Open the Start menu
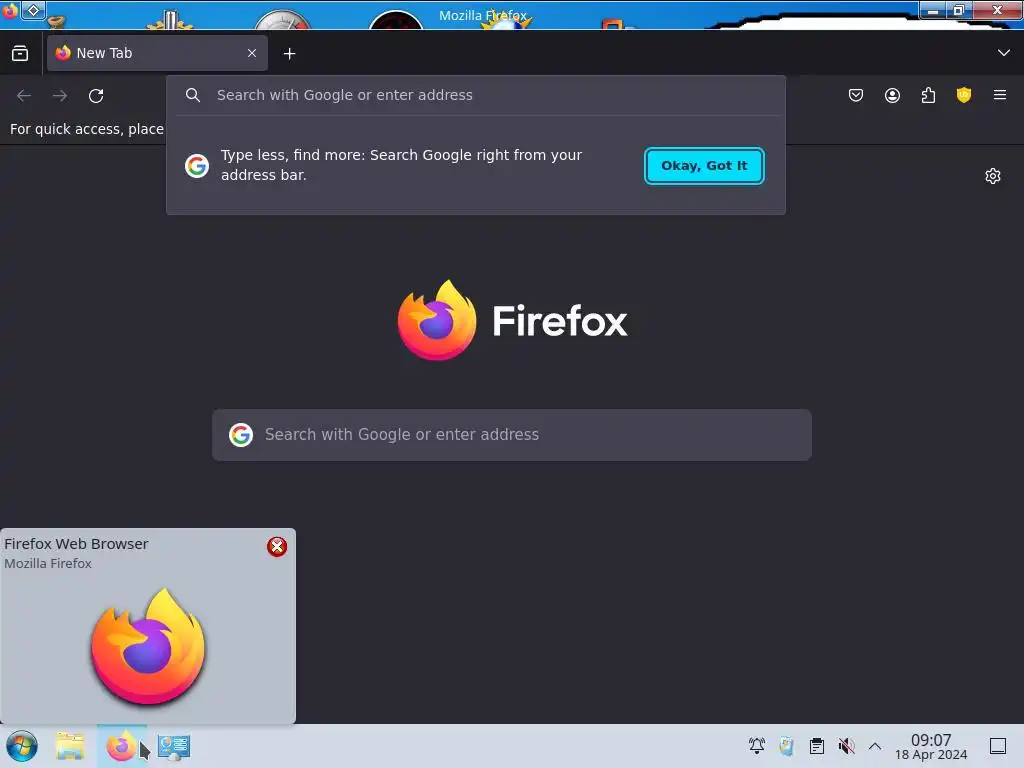Image resolution: width=1024 pixels, height=768 pixels. pyautogui.click(x=22, y=746)
